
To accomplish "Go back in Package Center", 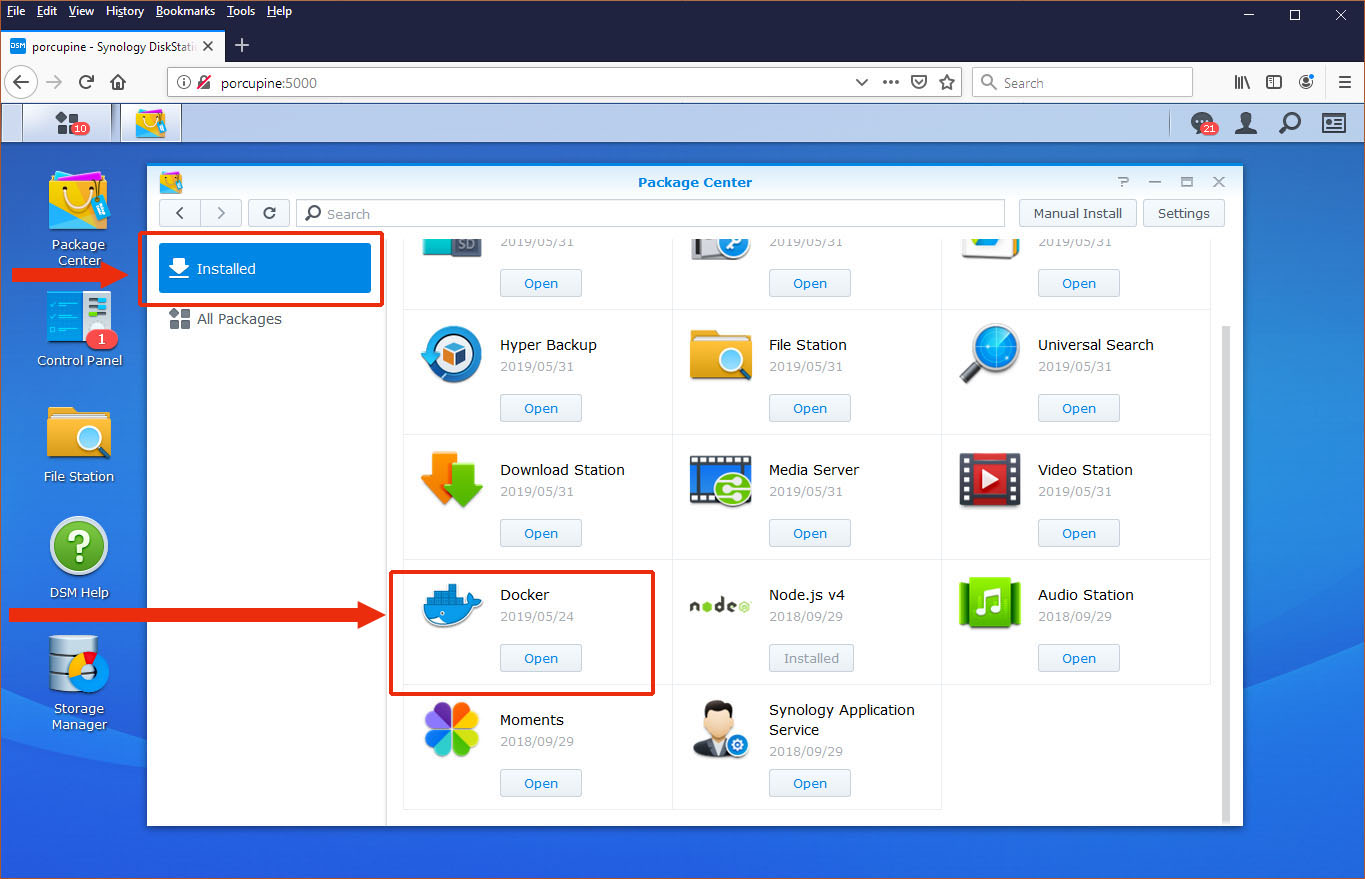I will coord(180,213).
